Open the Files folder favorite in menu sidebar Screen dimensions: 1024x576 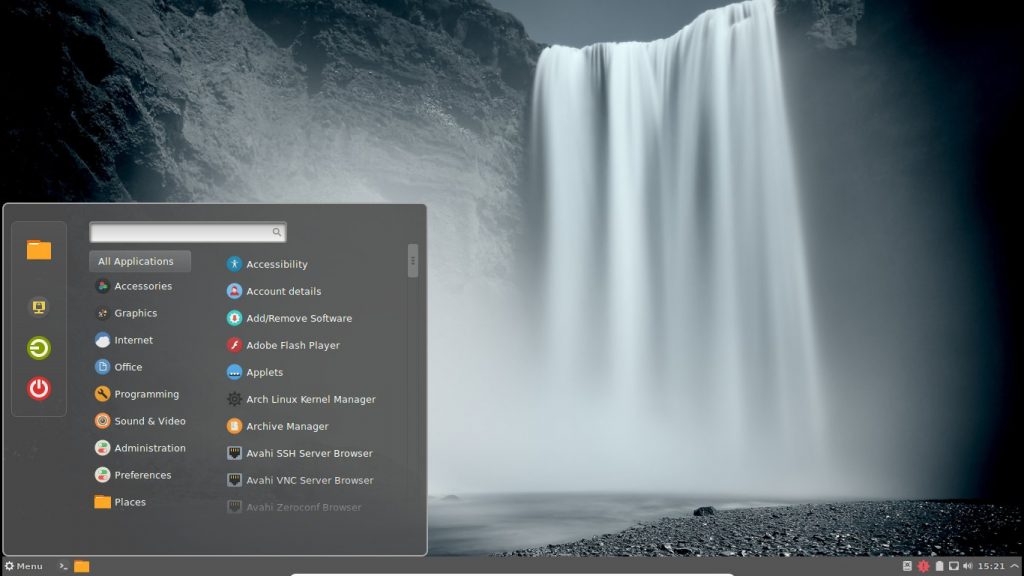coord(39,249)
